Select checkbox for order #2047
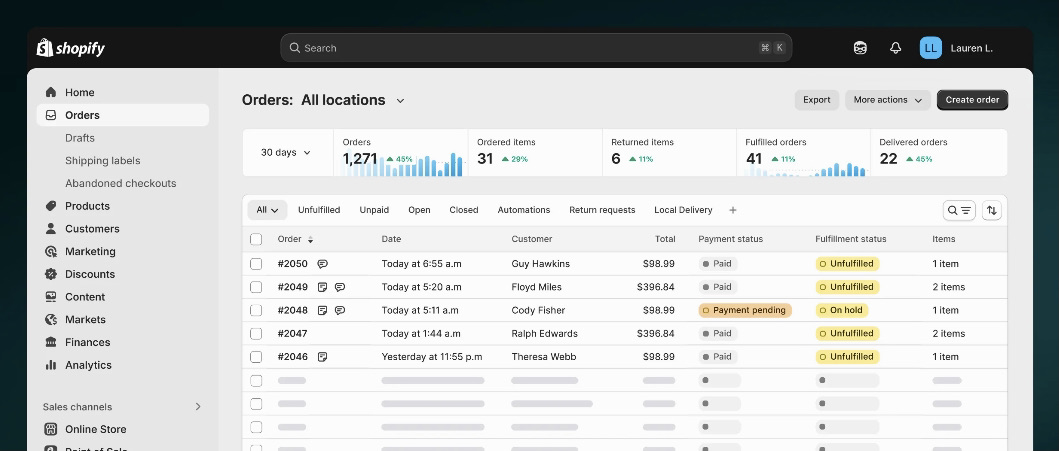The image size is (1059, 451). click(256, 334)
